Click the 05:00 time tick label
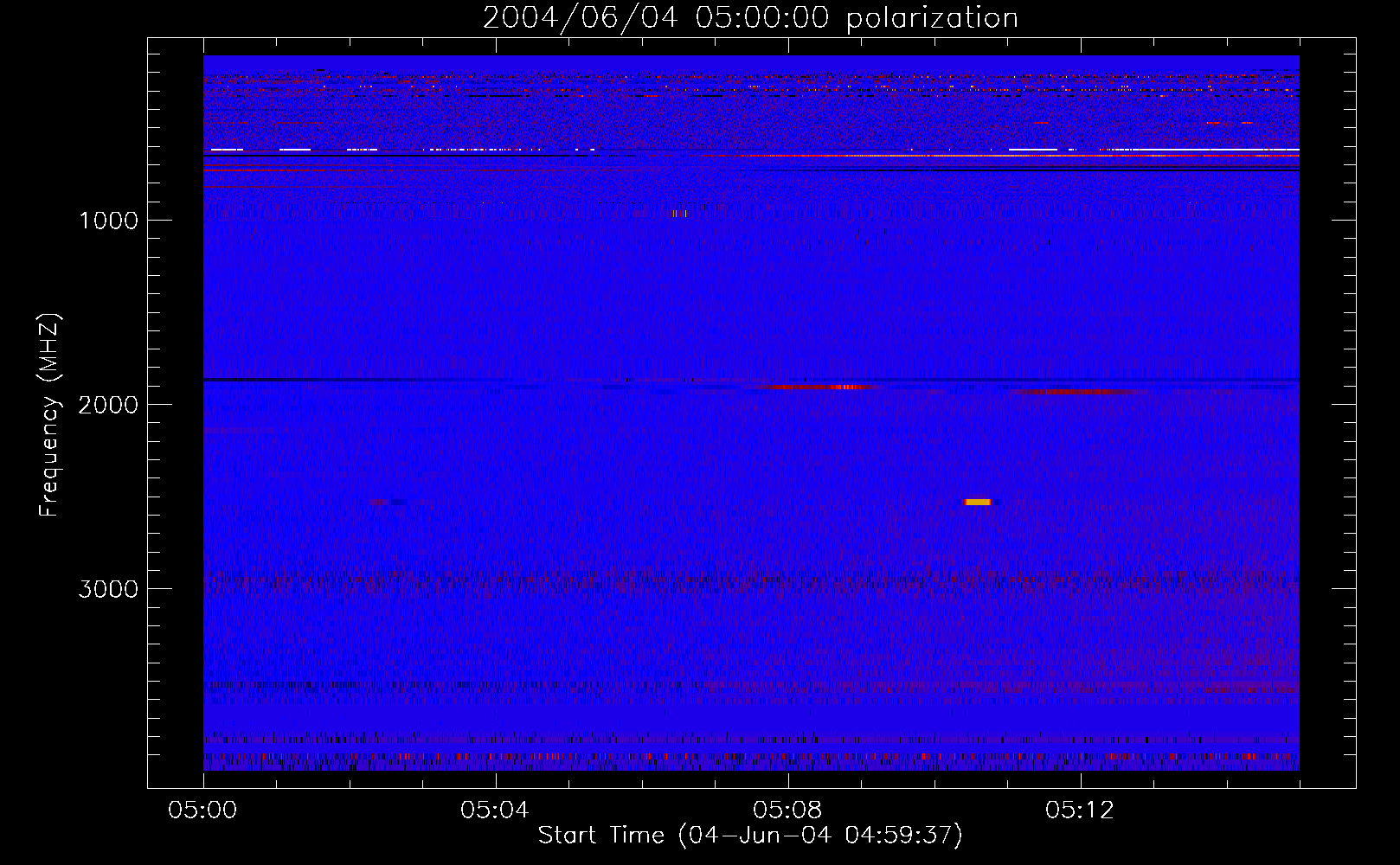This screenshot has height=865, width=1400. [x=203, y=811]
